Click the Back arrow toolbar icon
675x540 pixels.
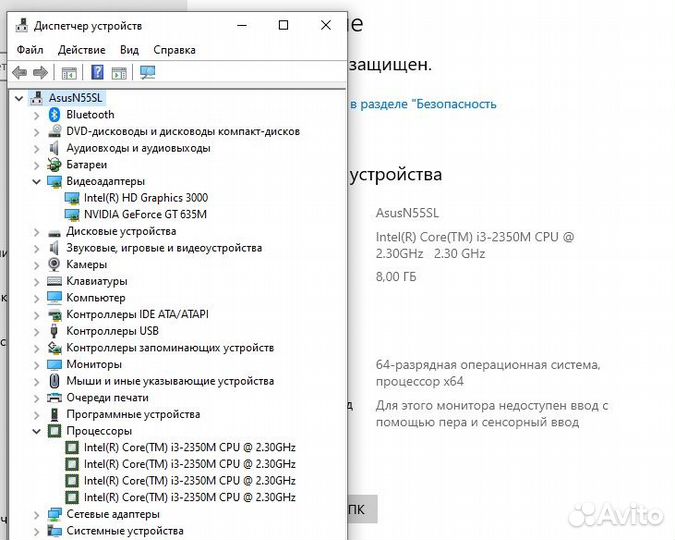pos(20,72)
